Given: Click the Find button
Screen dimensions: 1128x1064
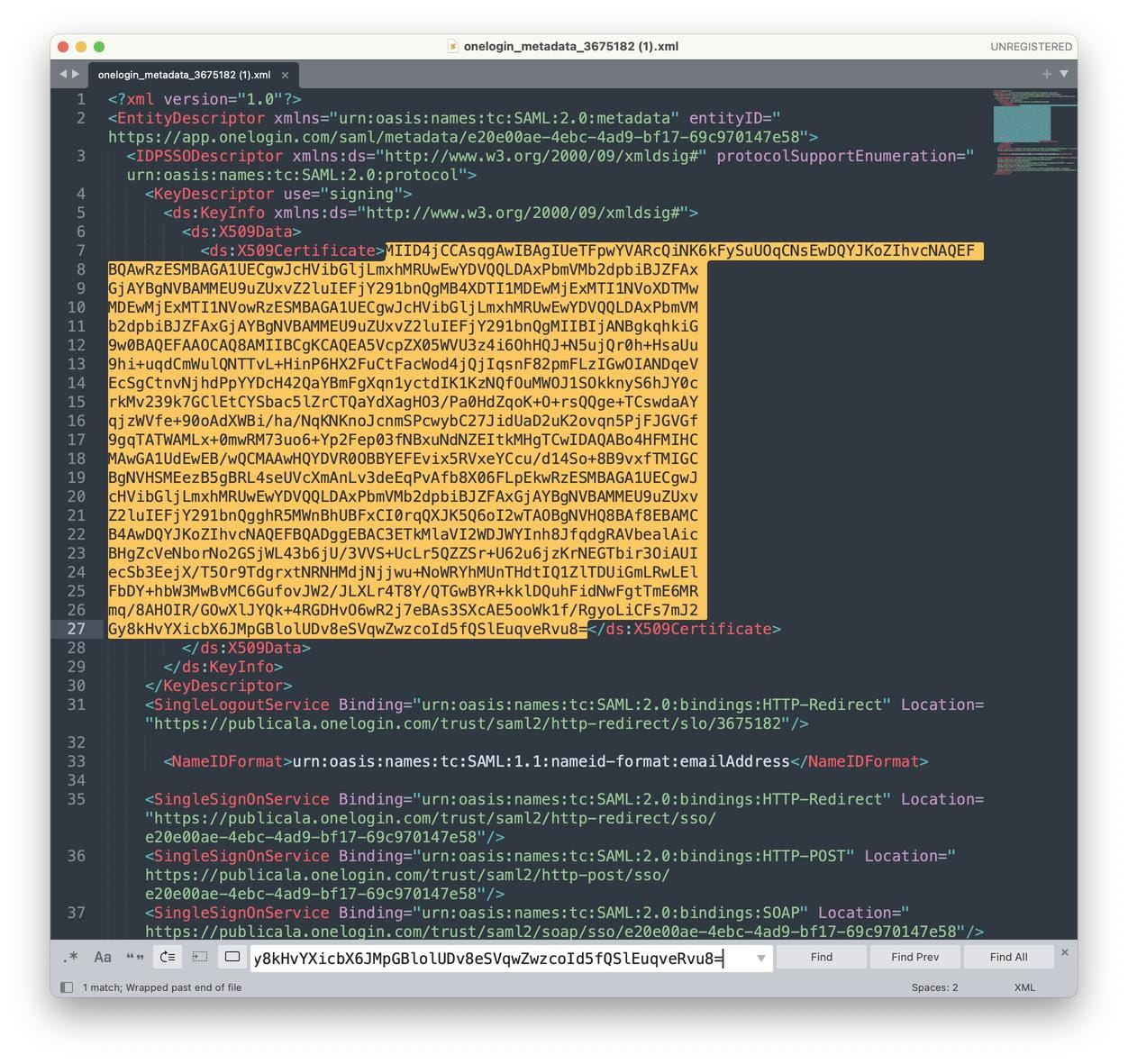Looking at the screenshot, I should pos(821,957).
